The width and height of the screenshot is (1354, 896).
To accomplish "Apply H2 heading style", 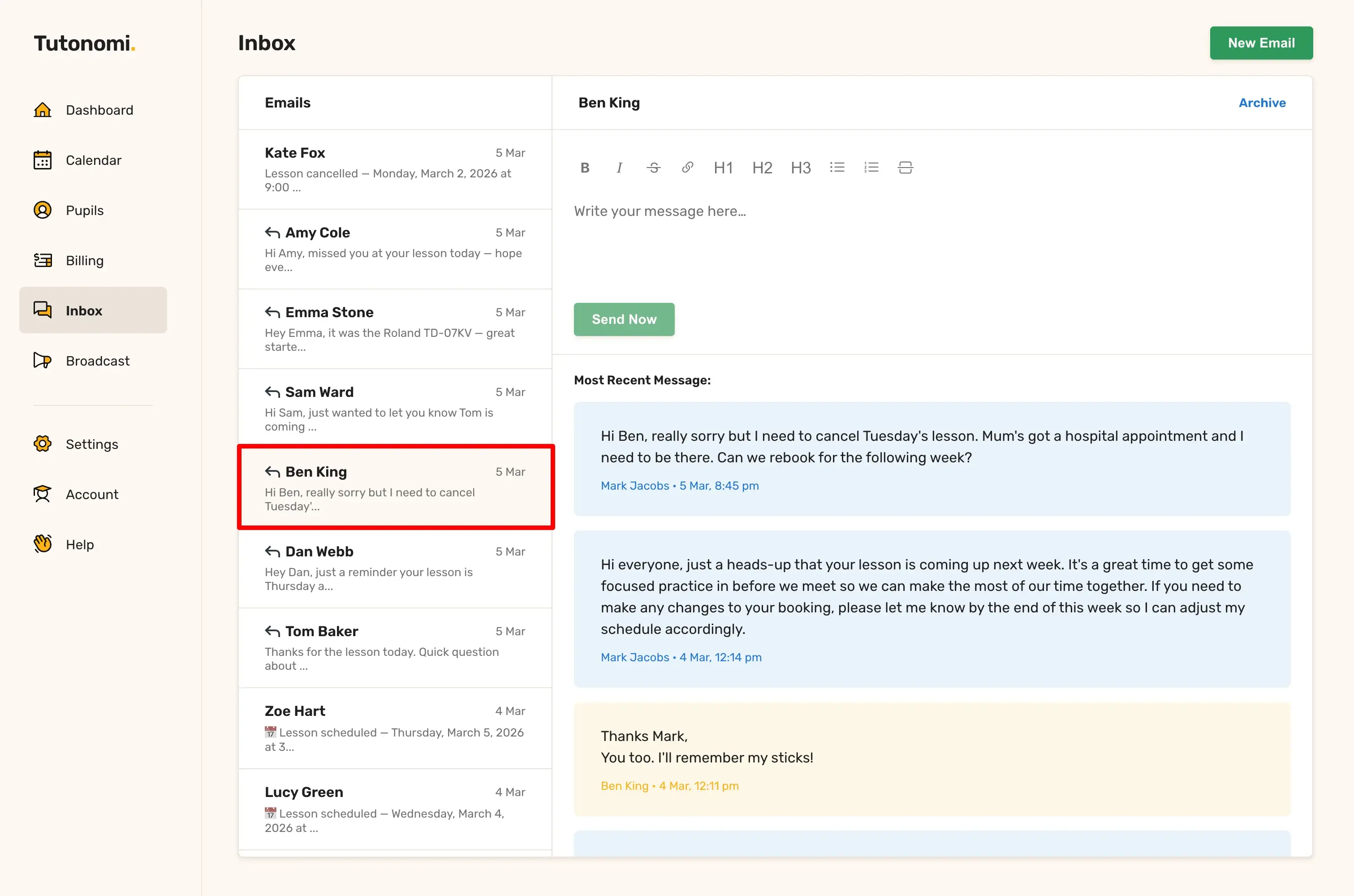I will coord(762,168).
